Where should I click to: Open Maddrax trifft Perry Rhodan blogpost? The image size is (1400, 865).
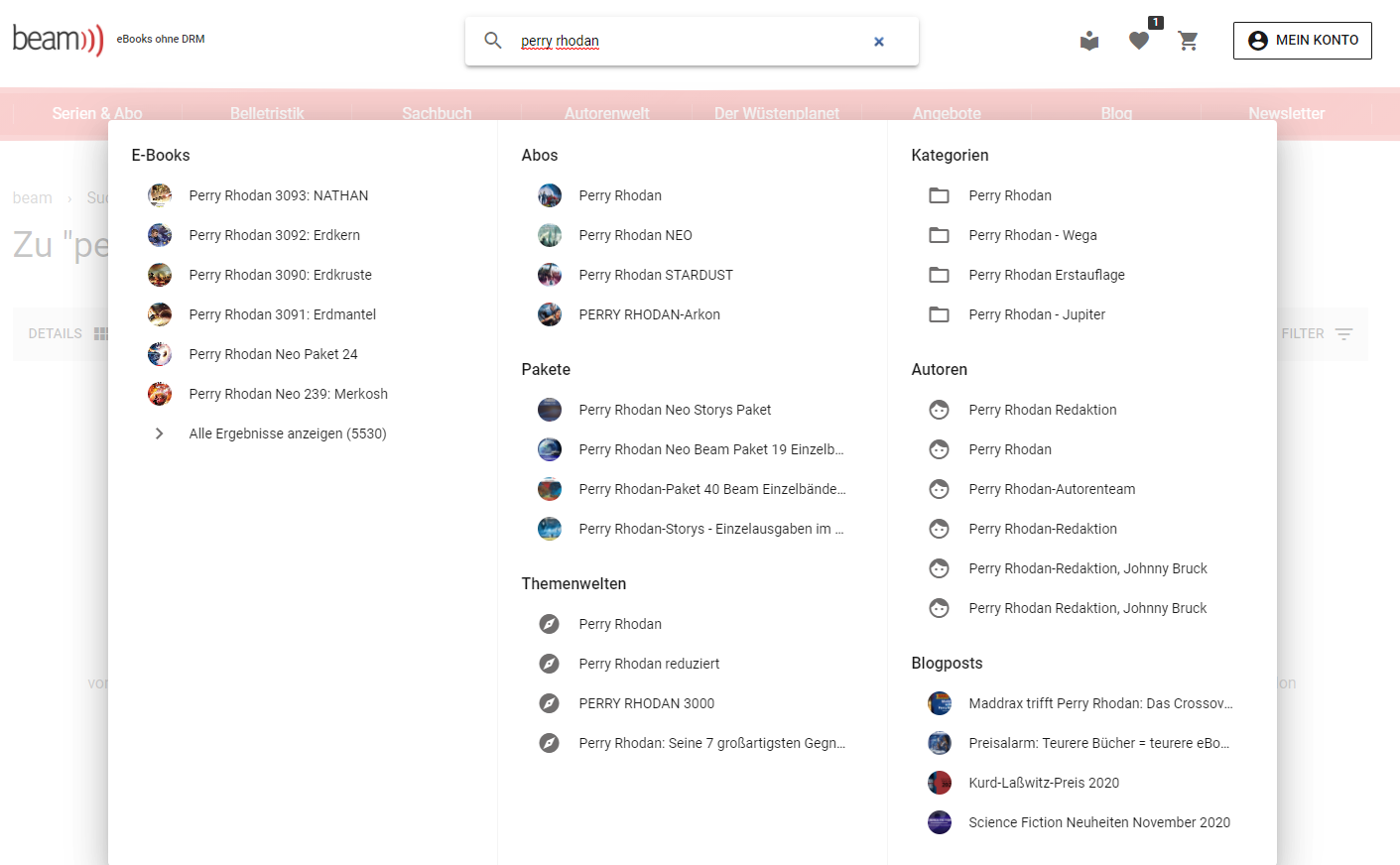1100,703
